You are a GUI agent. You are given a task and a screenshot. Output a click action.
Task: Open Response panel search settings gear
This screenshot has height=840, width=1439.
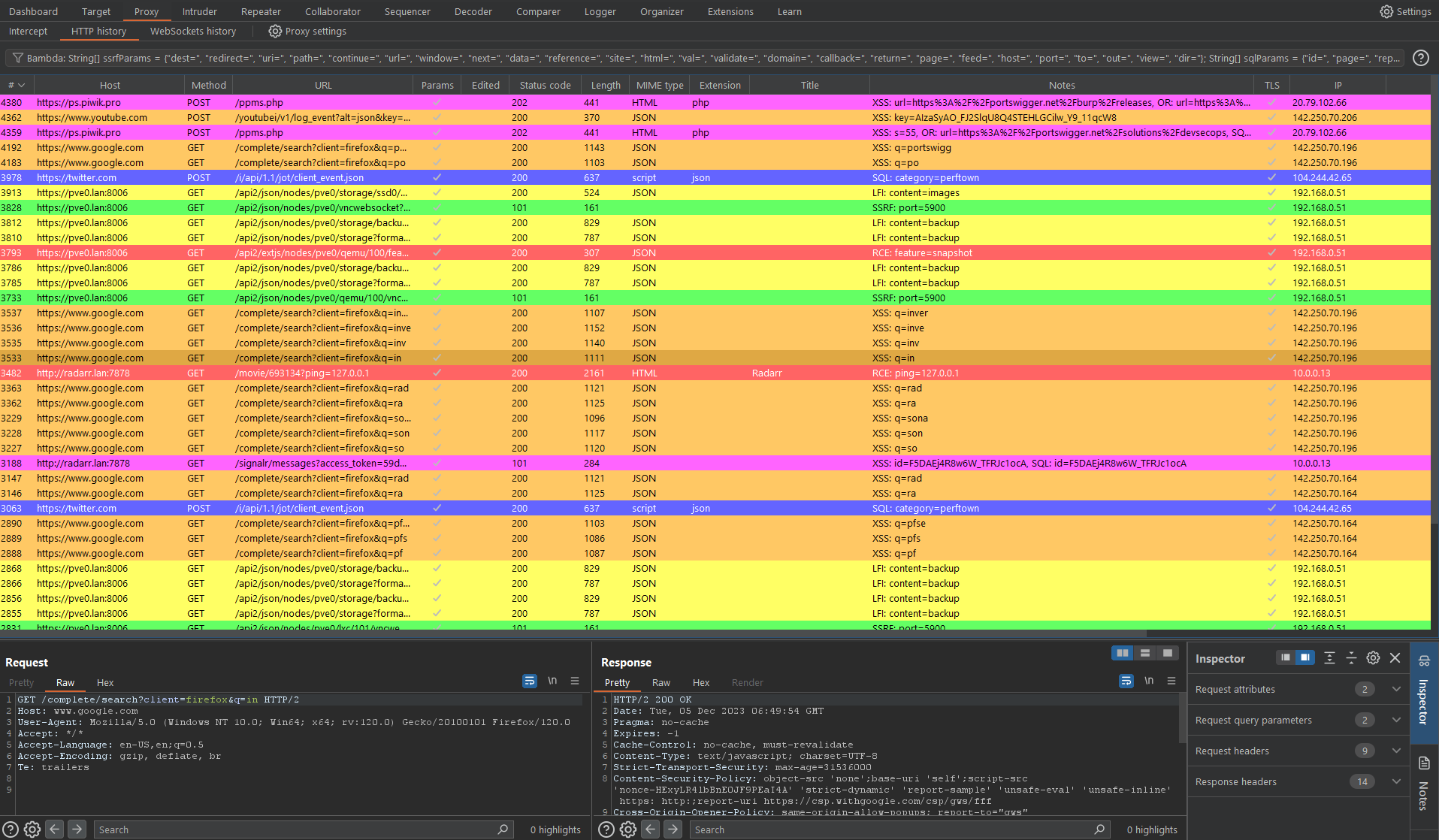pyautogui.click(x=628, y=829)
